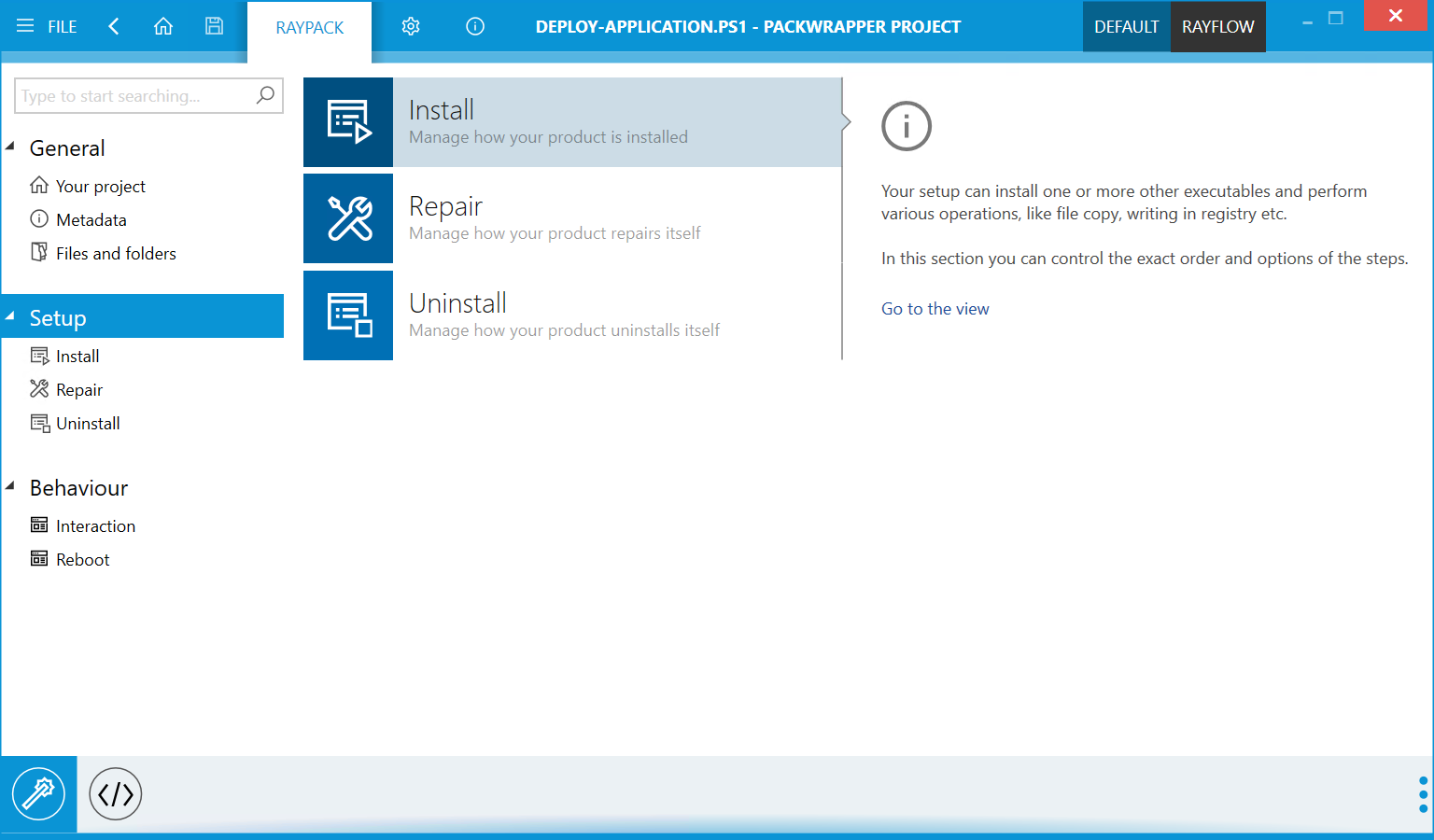Viewport: 1434px width, 840px height.
Task: Click the search input field
Action: pyautogui.click(x=135, y=96)
